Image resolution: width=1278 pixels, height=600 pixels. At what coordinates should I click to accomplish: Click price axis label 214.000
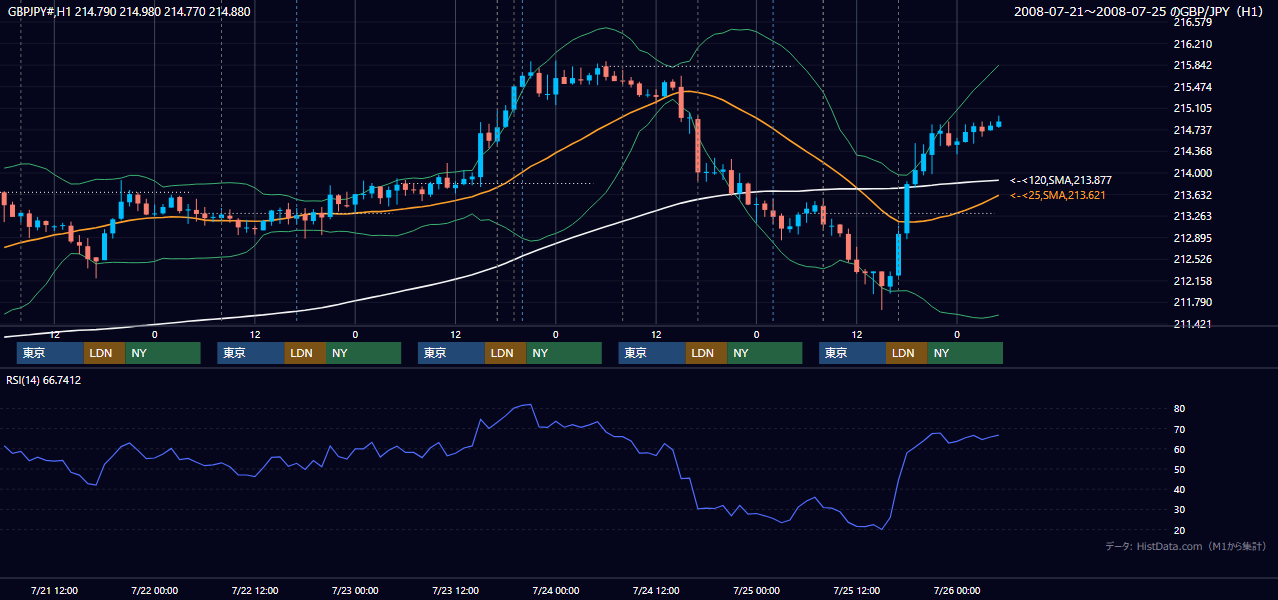pyautogui.click(x=1193, y=173)
